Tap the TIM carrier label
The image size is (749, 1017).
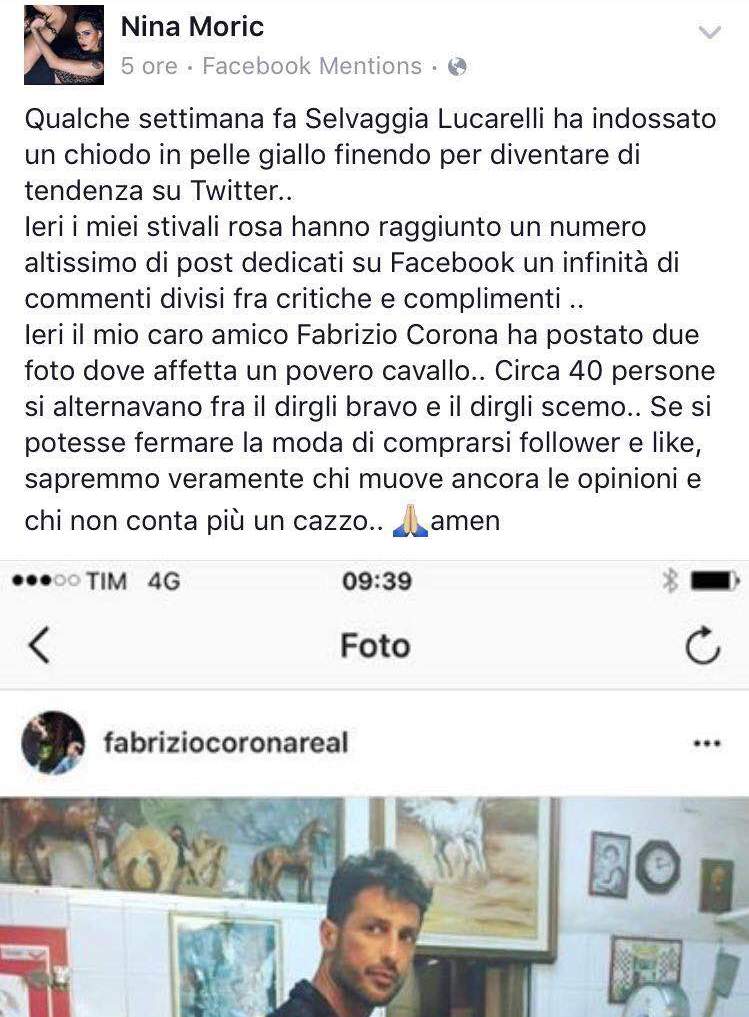106,581
